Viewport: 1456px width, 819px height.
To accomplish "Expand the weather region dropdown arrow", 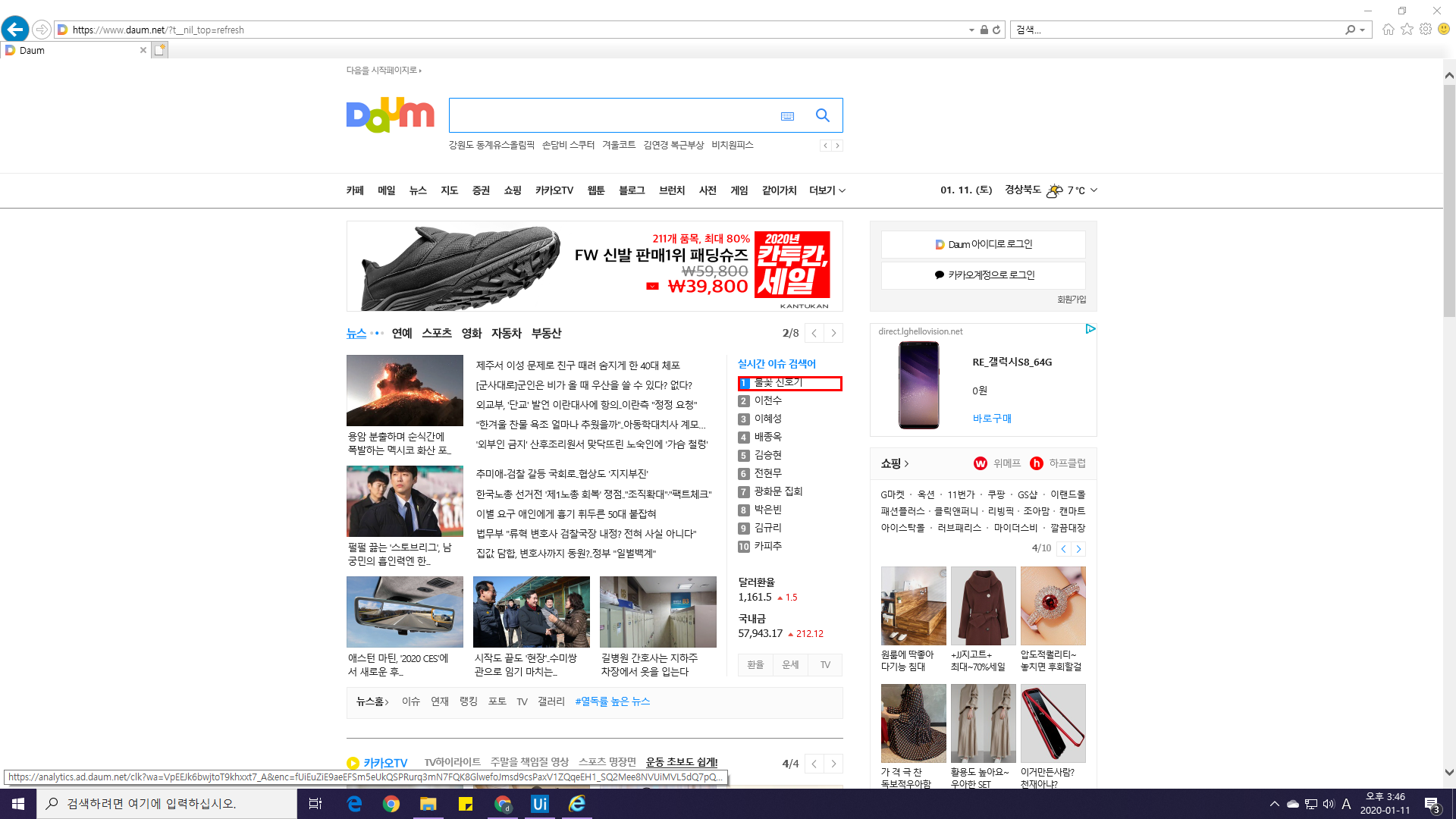I will [x=1094, y=190].
